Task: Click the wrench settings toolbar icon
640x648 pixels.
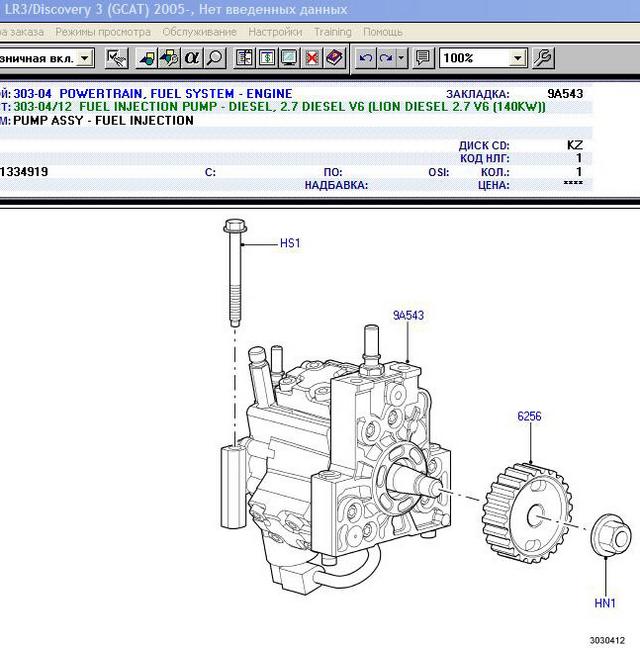Action: (x=543, y=58)
